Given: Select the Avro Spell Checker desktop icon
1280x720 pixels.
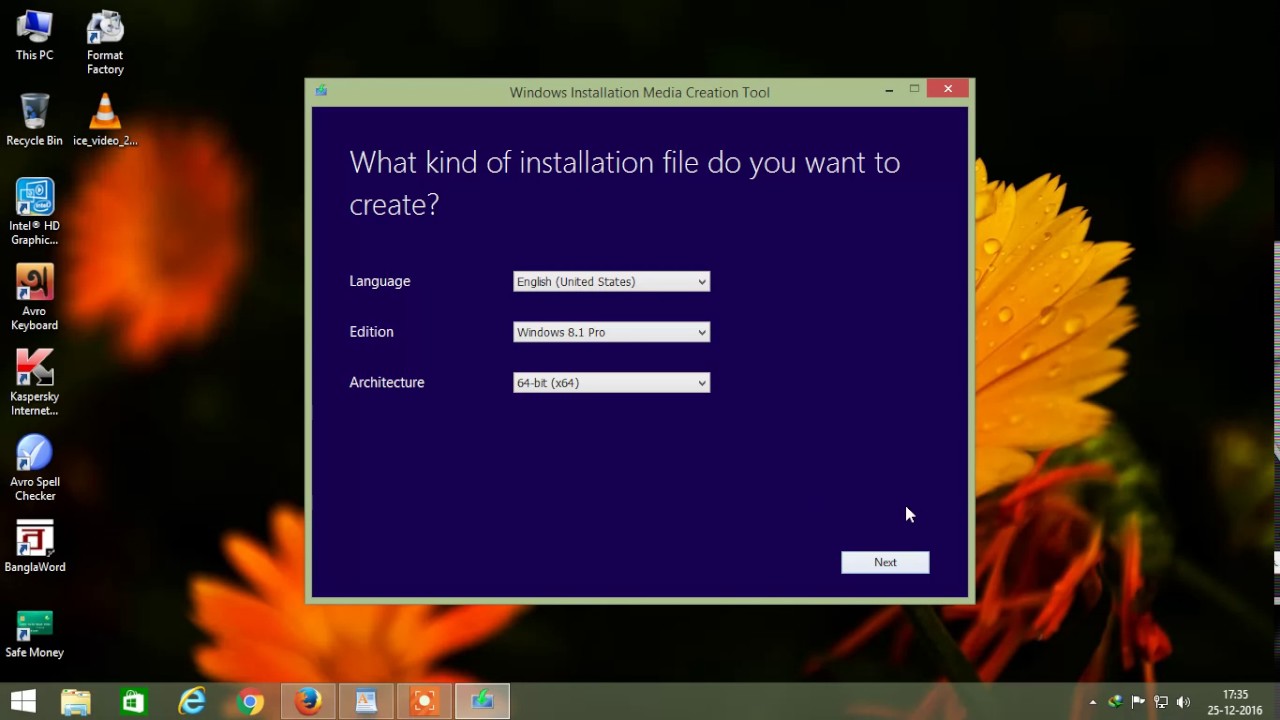Looking at the screenshot, I should [x=34, y=468].
